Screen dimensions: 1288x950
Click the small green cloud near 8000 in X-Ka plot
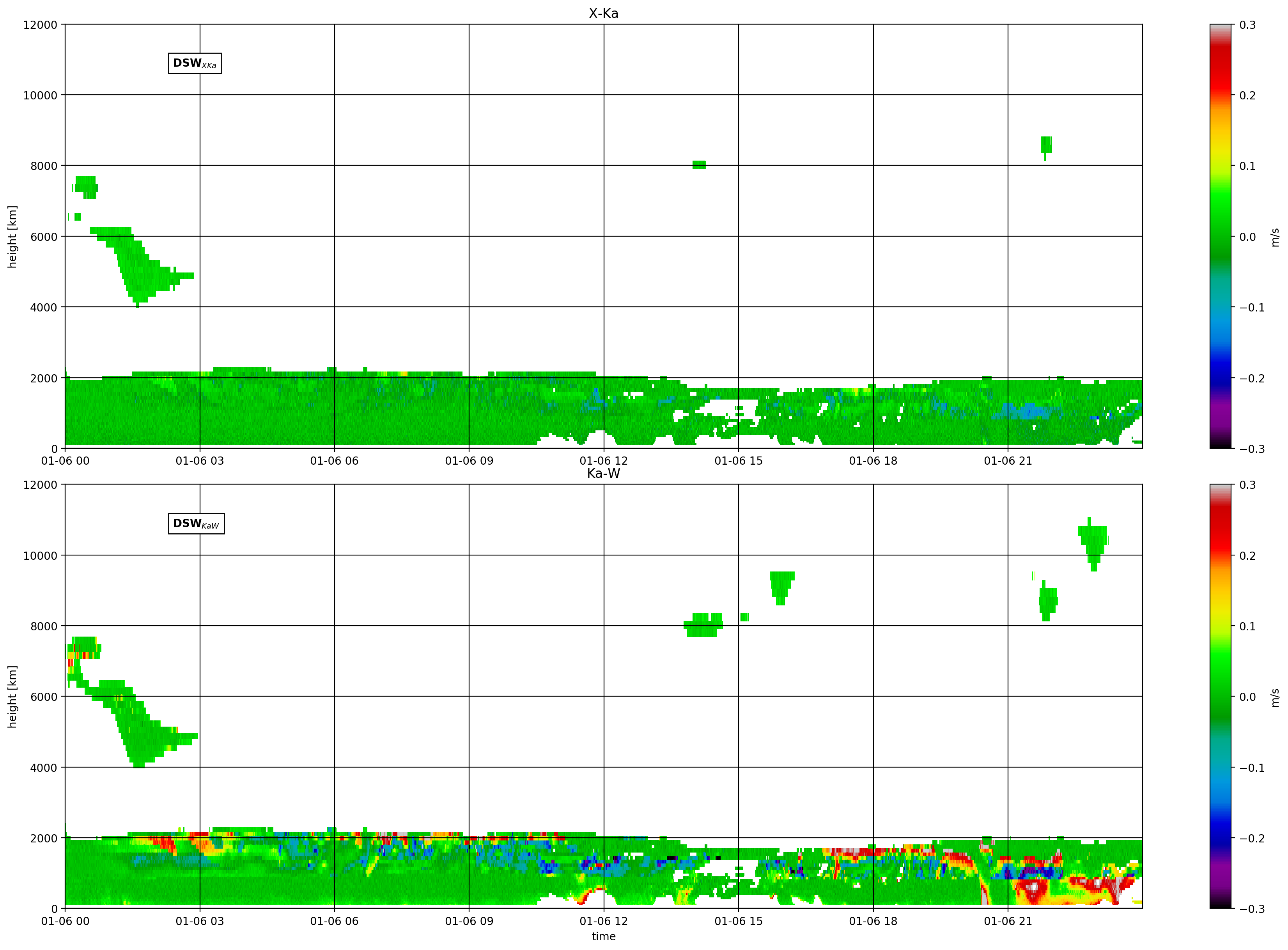[699, 165]
